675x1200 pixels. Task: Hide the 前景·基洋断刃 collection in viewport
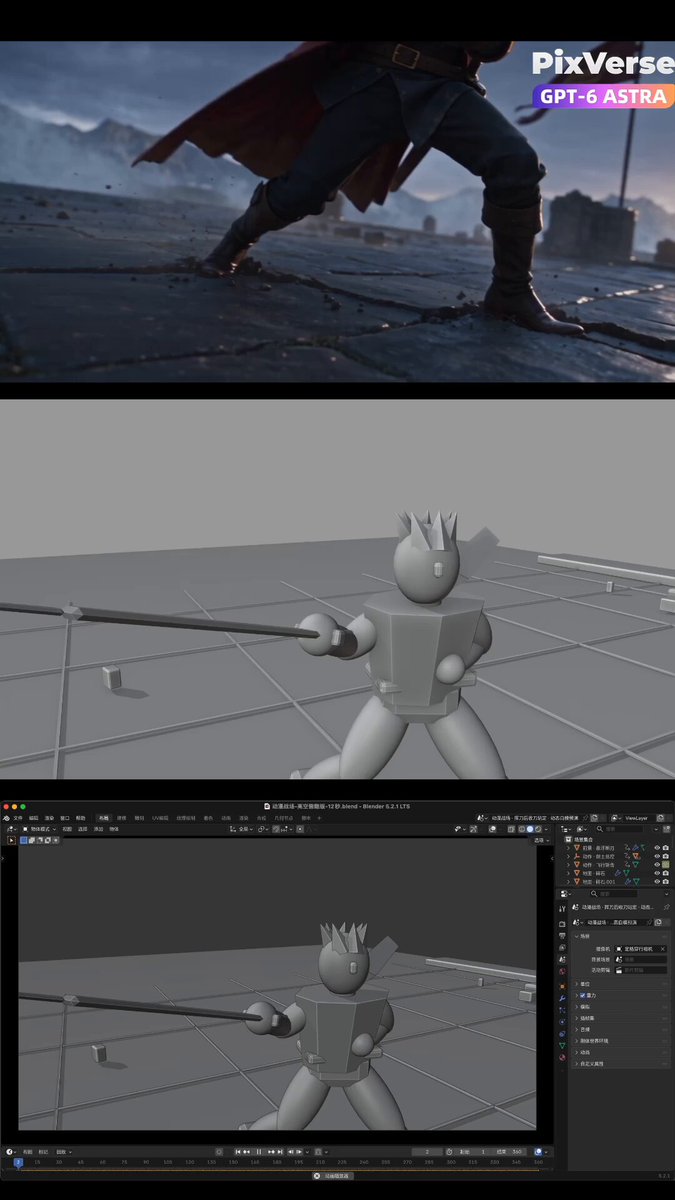(658, 847)
